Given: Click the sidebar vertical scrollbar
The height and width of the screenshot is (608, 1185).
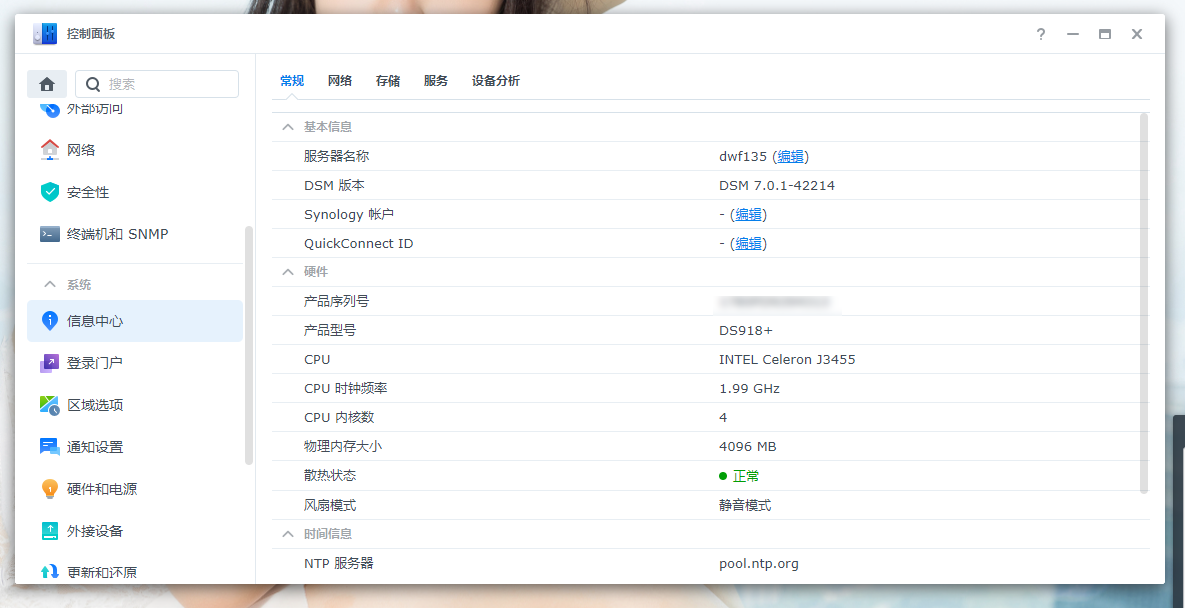Looking at the screenshot, I should pyautogui.click(x=249, y=345).
